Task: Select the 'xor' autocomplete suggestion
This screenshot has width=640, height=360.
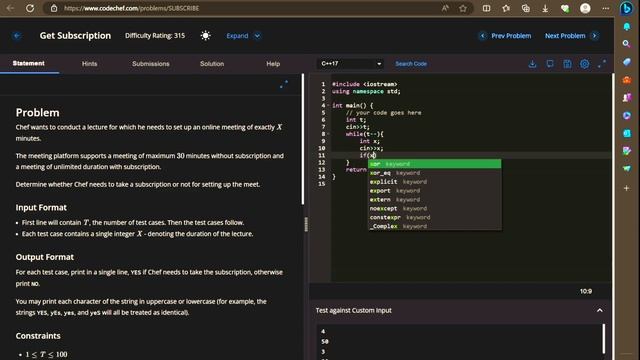Action: [434, 164]
